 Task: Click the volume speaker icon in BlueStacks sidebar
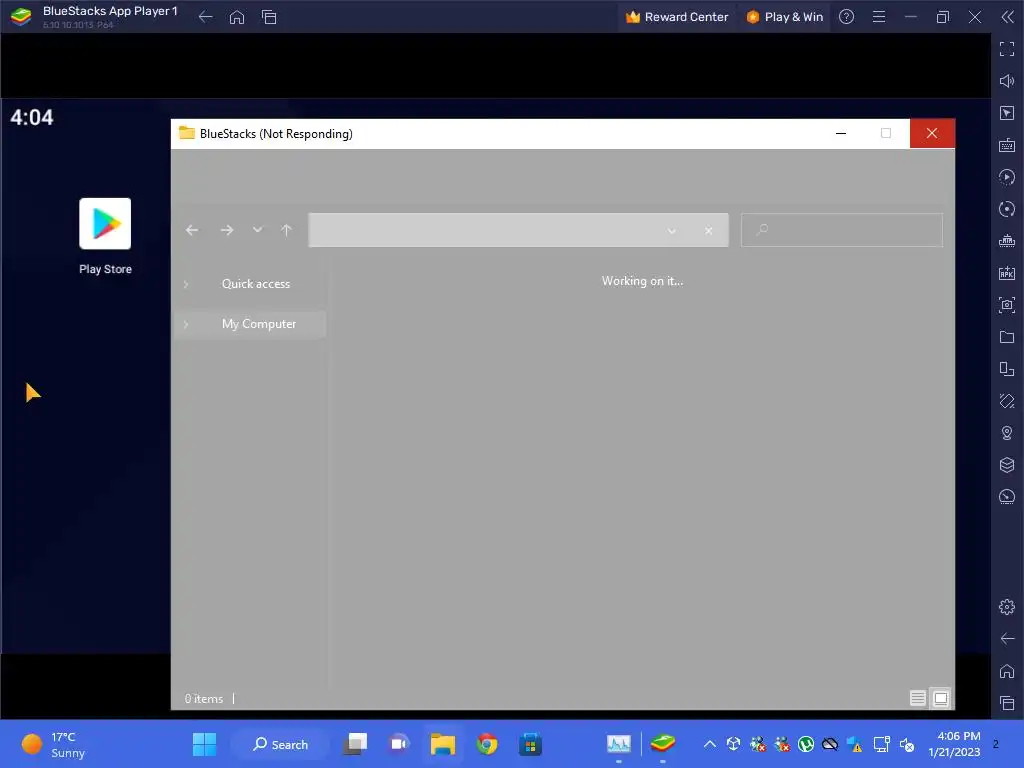1006,81
